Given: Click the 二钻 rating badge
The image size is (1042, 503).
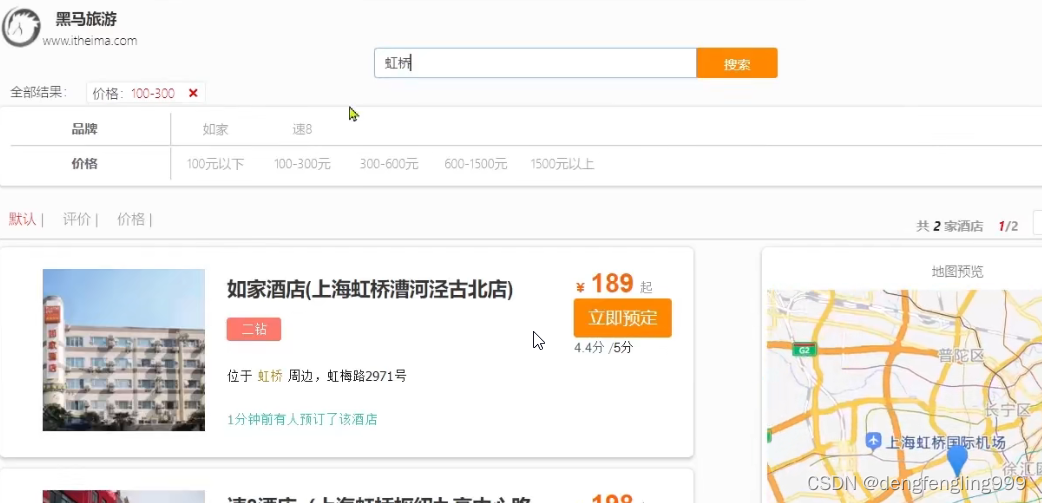Looking at the screenshot, I should 254,329.
